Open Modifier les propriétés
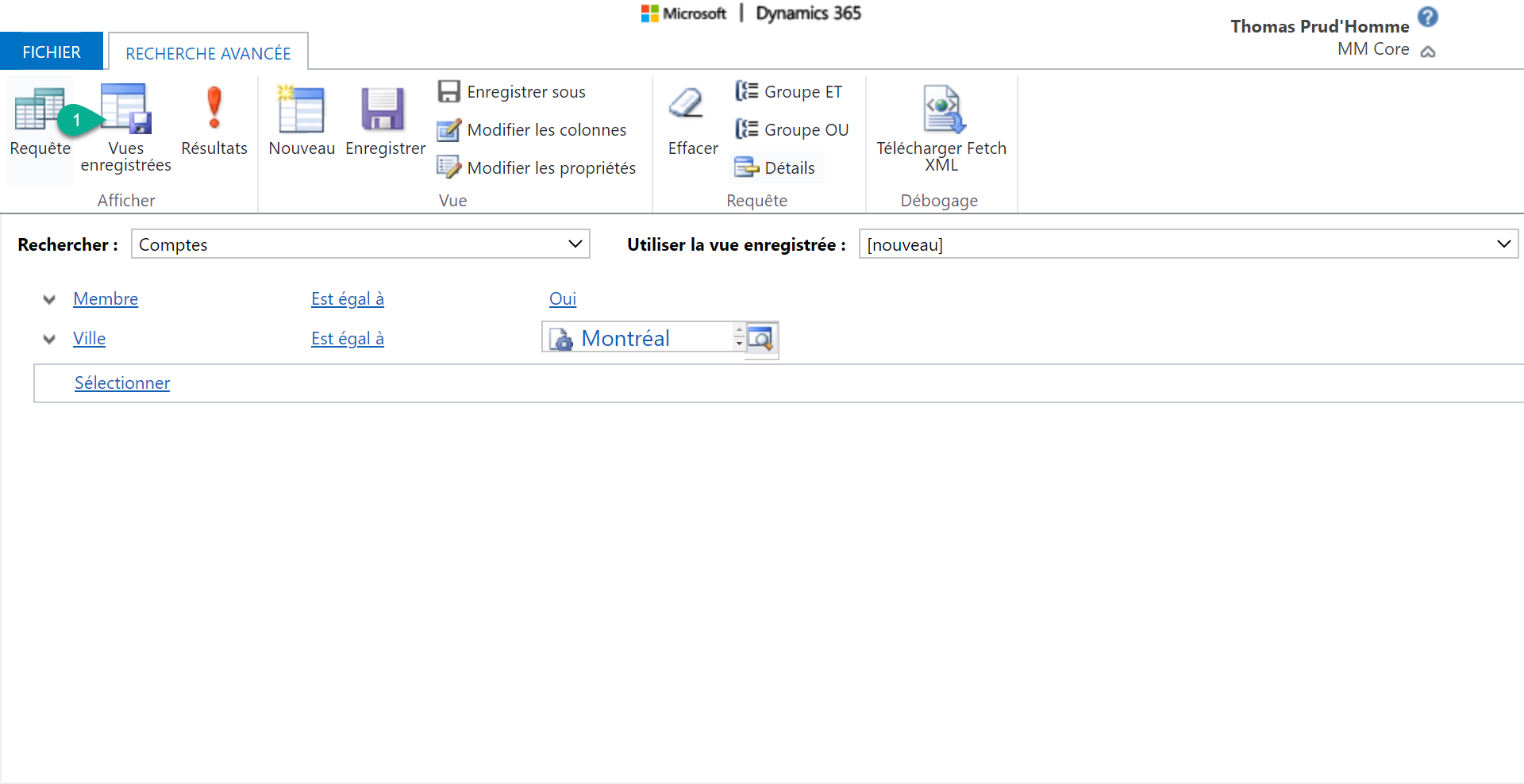 [x=537, y=168]
